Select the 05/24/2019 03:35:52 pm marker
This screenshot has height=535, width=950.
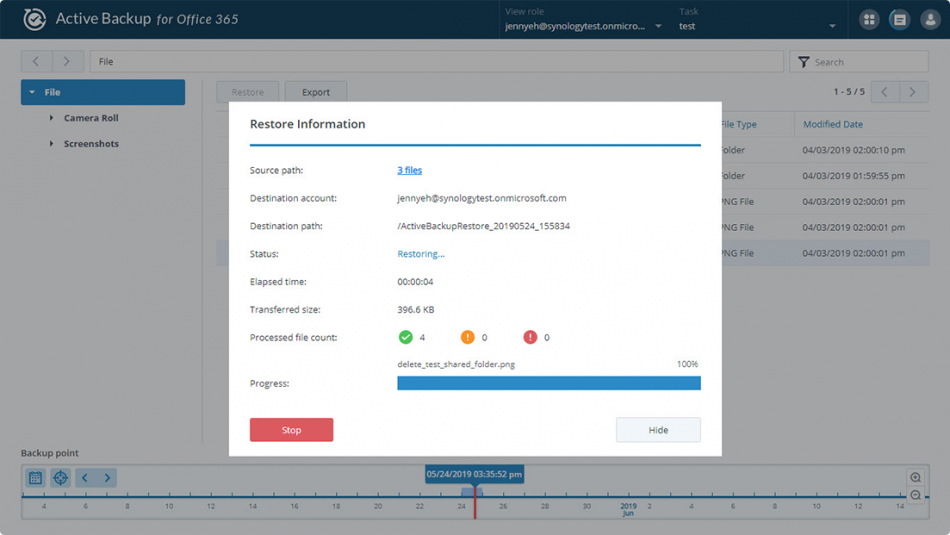[x=474, y=474]
